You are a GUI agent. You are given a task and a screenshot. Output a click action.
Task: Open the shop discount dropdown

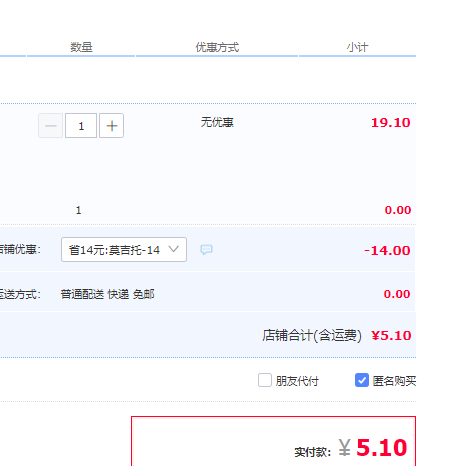pyautogui.click(x=124, y=249)
